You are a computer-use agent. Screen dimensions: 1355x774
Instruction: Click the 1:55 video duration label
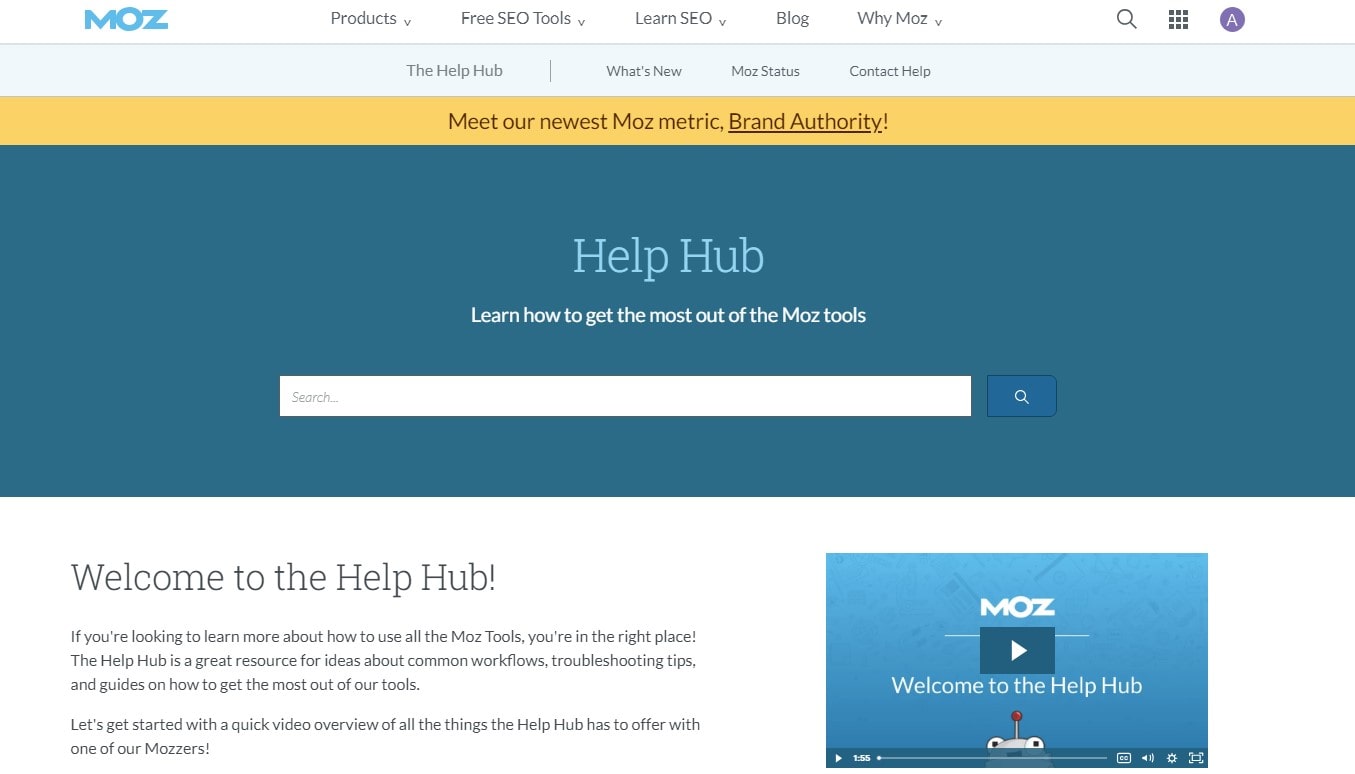861,758
